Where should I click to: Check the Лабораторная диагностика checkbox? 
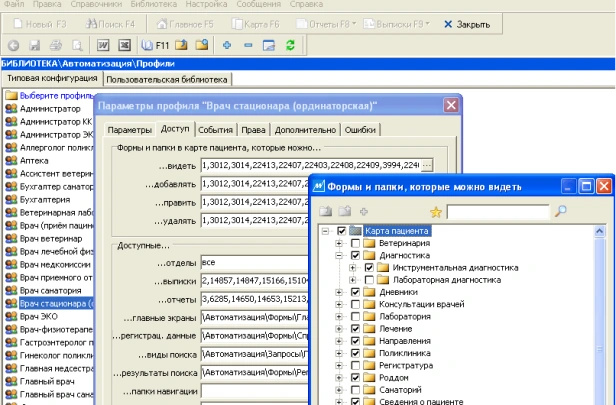coord(369,280)
